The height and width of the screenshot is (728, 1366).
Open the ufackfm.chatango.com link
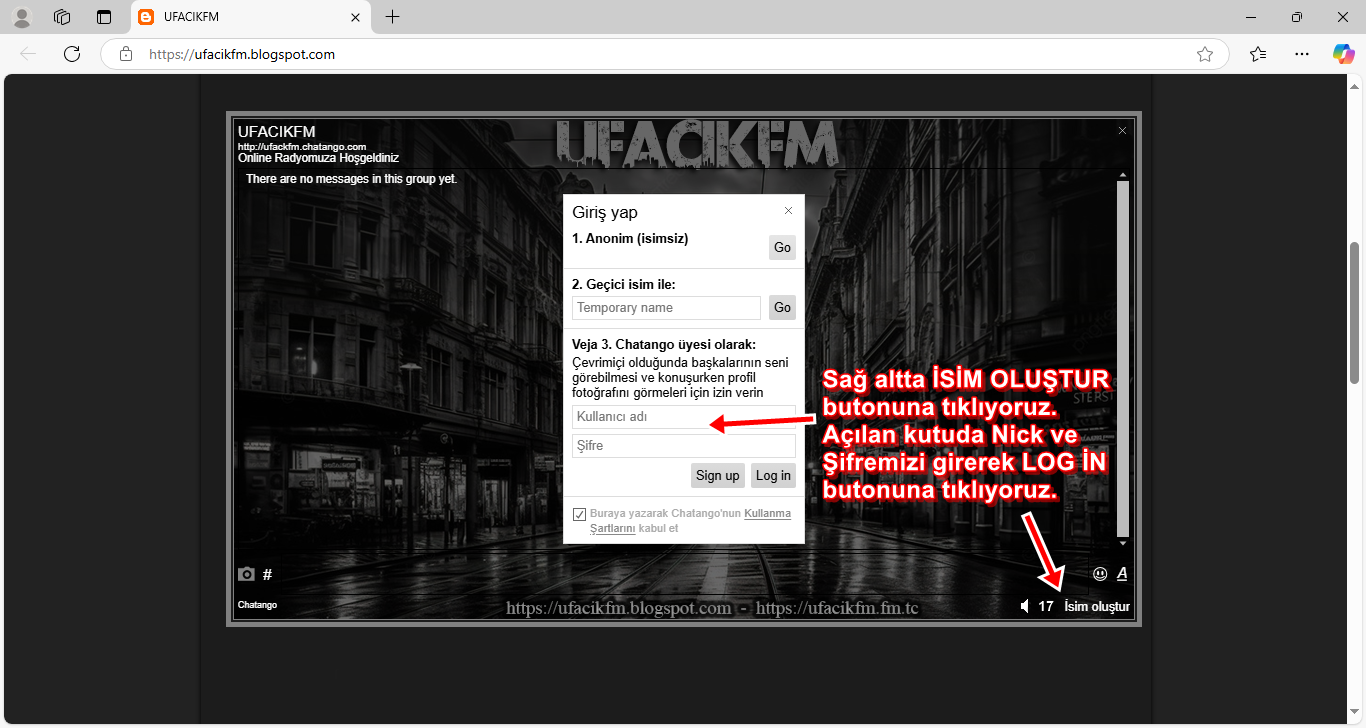click(302, 147)
